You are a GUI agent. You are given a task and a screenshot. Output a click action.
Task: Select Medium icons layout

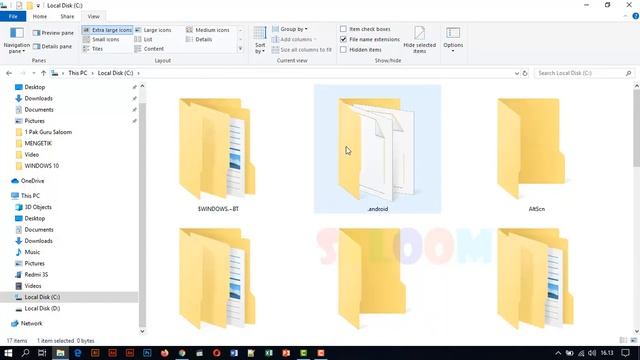point(208,30)
